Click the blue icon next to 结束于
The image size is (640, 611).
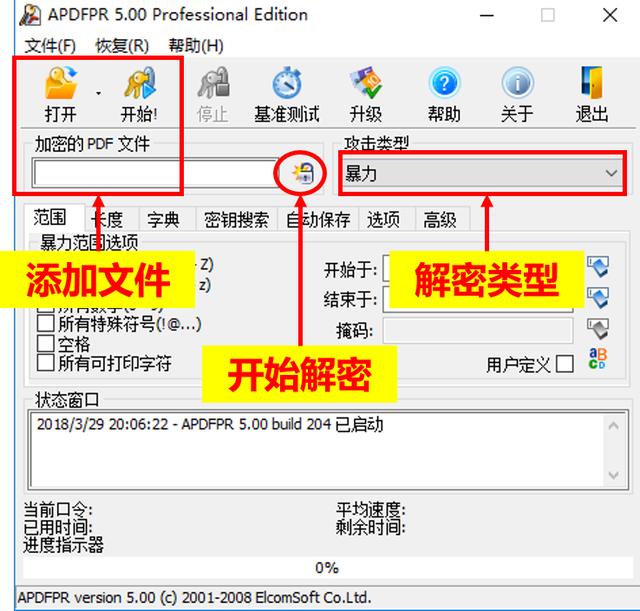pyautogui.click(x=598, y=298)
